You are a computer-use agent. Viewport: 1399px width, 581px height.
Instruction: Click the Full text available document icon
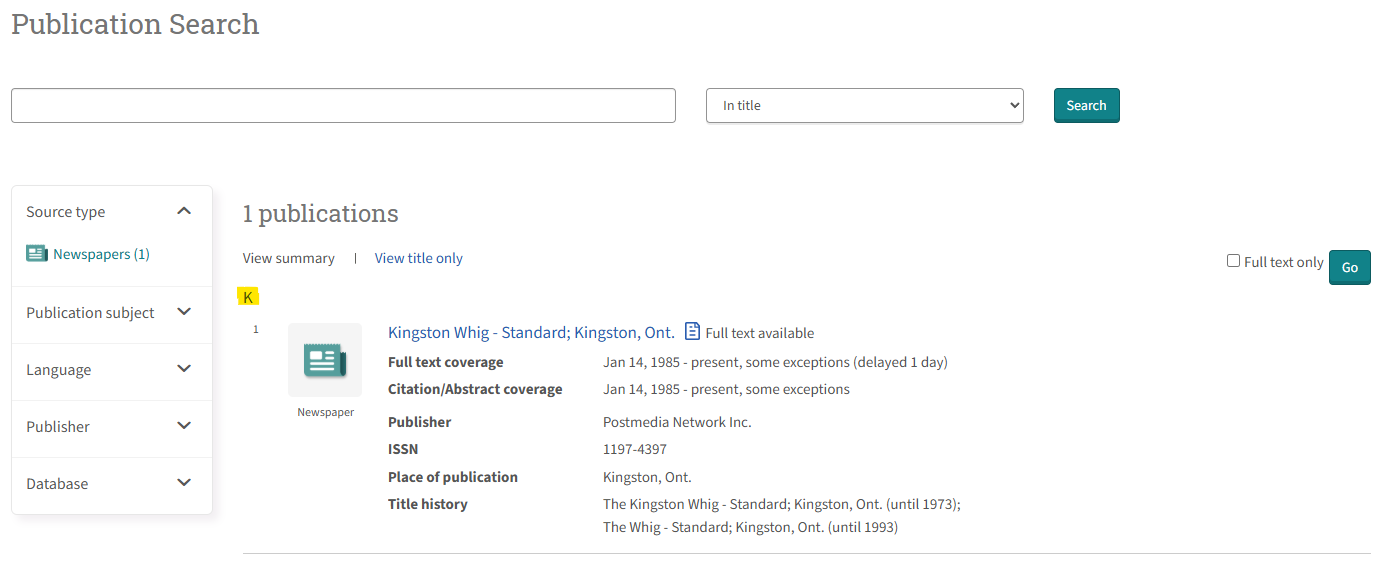pos(692,331)
